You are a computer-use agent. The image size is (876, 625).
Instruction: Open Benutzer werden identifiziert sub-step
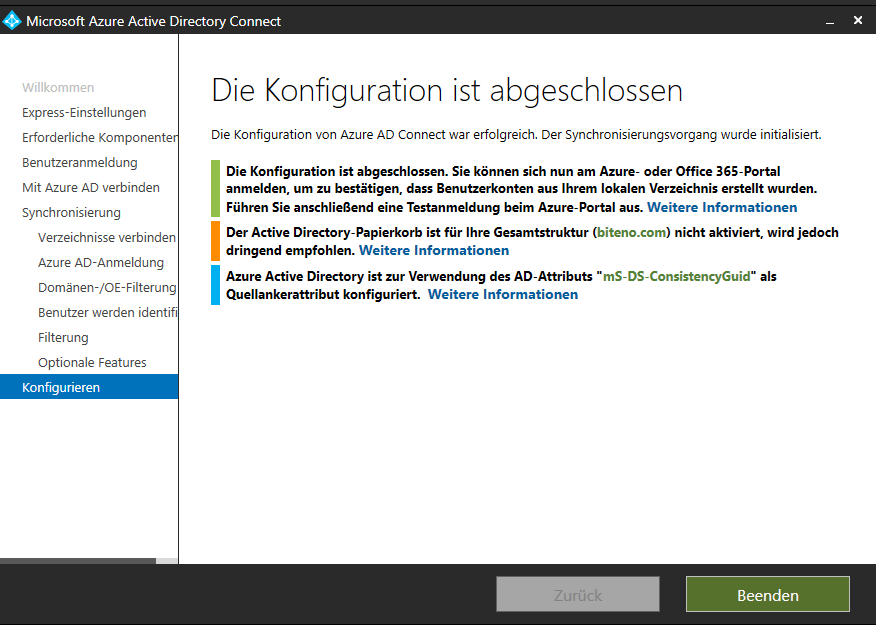(108, 312)
